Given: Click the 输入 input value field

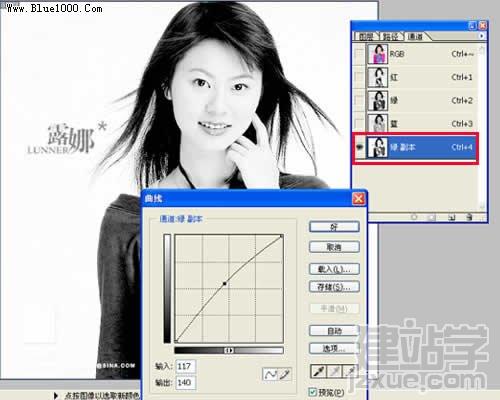Looking at the screenshot, I should (x=186, y=366).
